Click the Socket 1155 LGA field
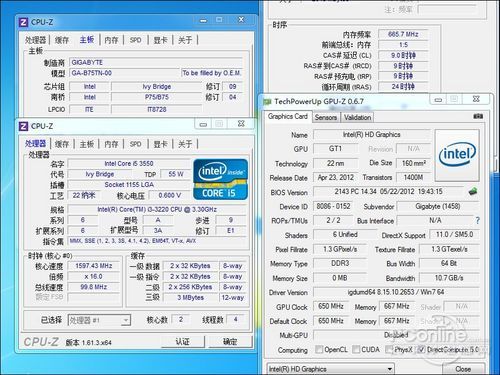 129,185
